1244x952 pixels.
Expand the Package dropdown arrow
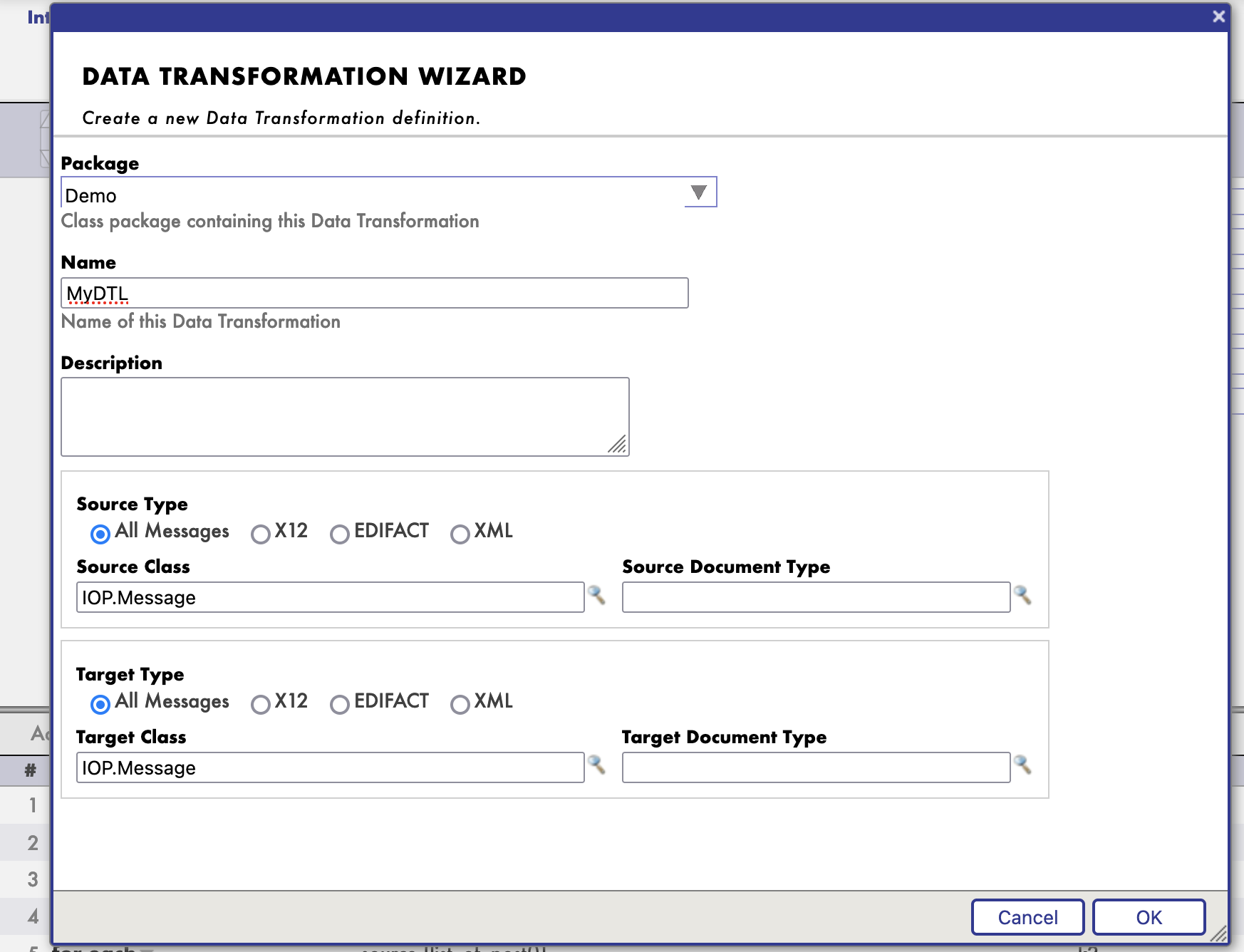coord(699,192)
